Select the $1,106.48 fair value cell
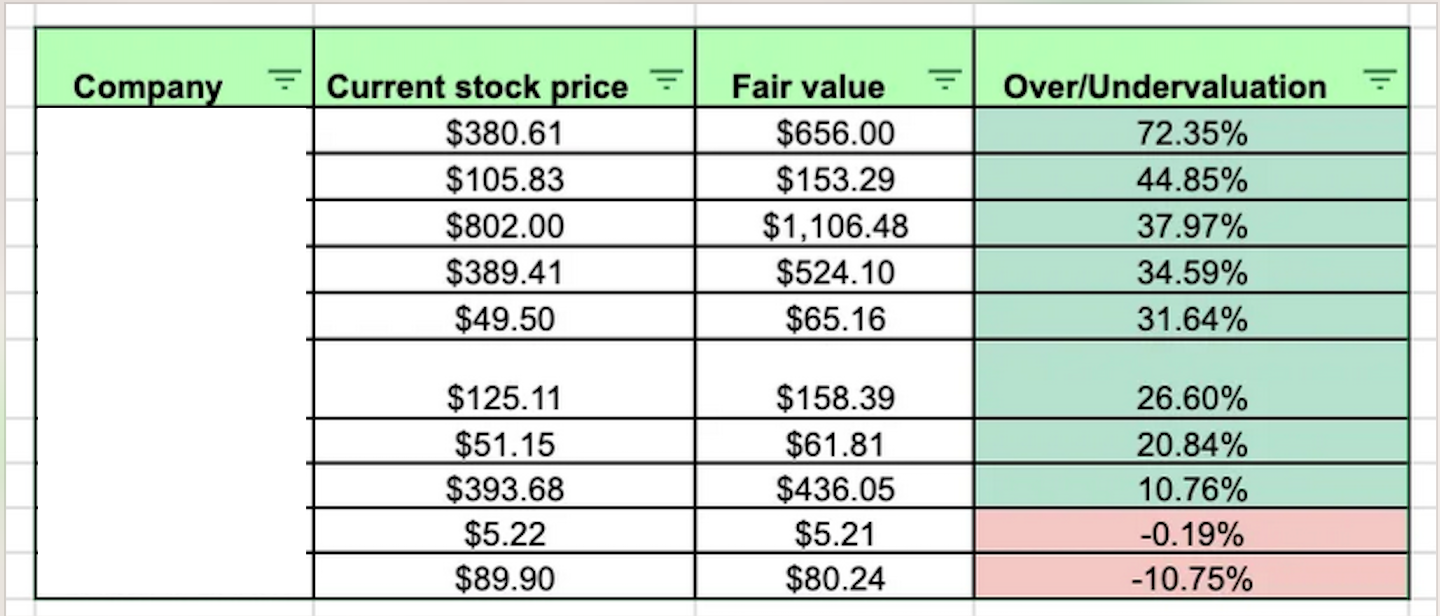Image resolution: width=1440 pixels, height=616 pixels. 832,226
